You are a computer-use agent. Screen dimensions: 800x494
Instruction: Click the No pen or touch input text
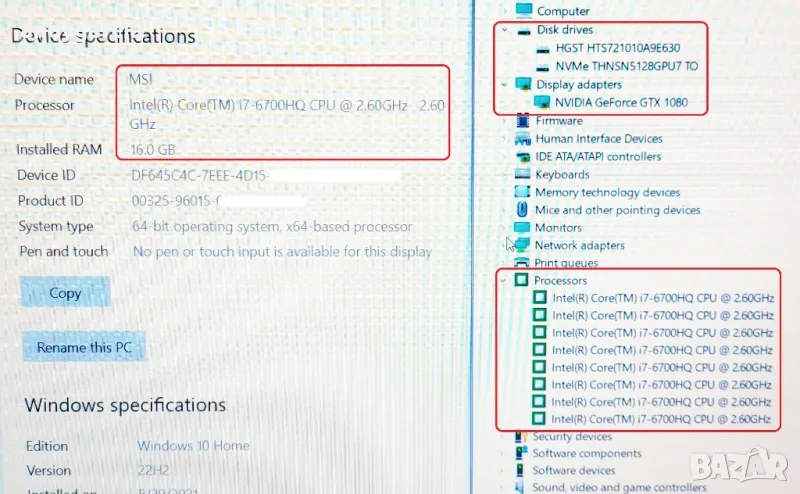click(282, 252)
